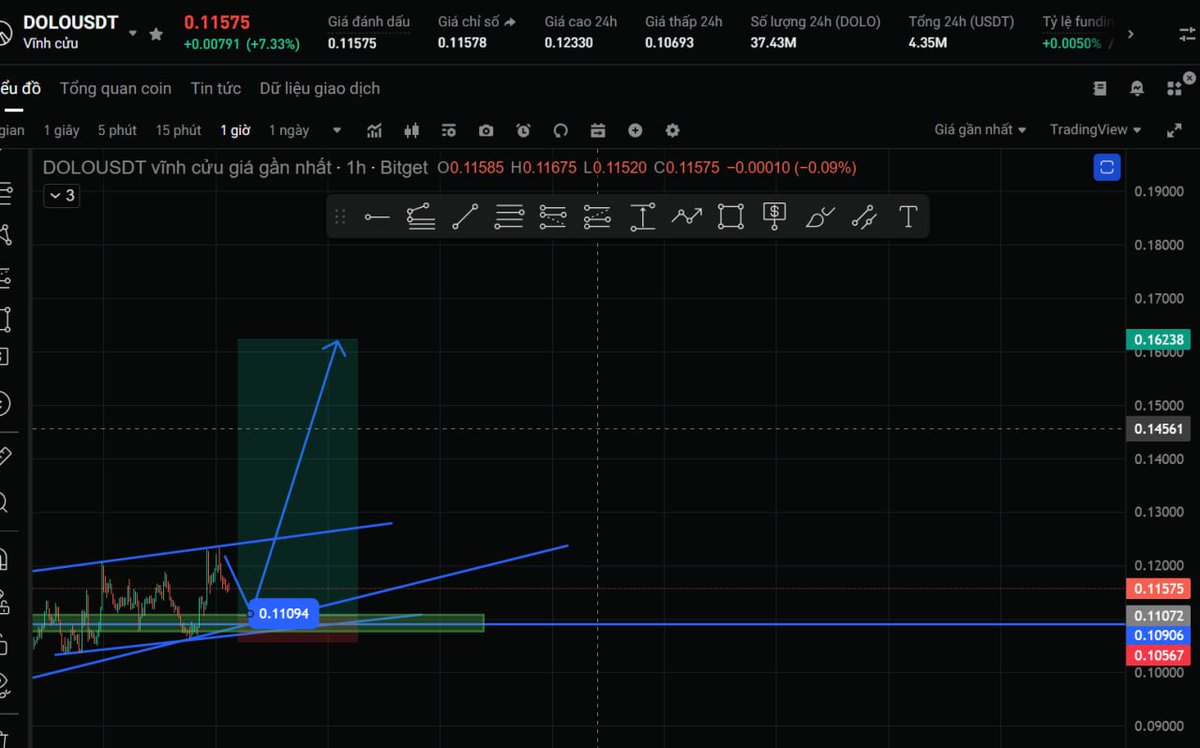1200x748 pixels.
Task: Open the preferences sliders icon
Action: tap(1187, 33)
